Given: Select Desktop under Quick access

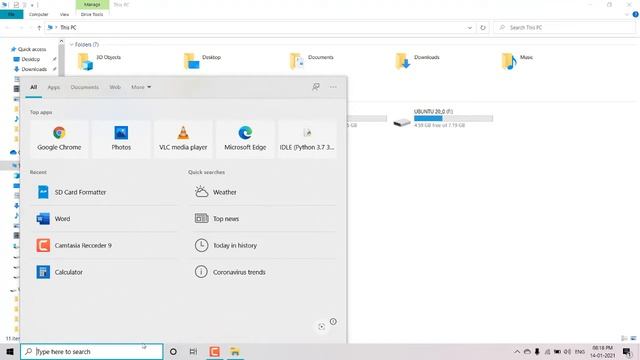Looking at the screenshot, I should click(31, 59).
